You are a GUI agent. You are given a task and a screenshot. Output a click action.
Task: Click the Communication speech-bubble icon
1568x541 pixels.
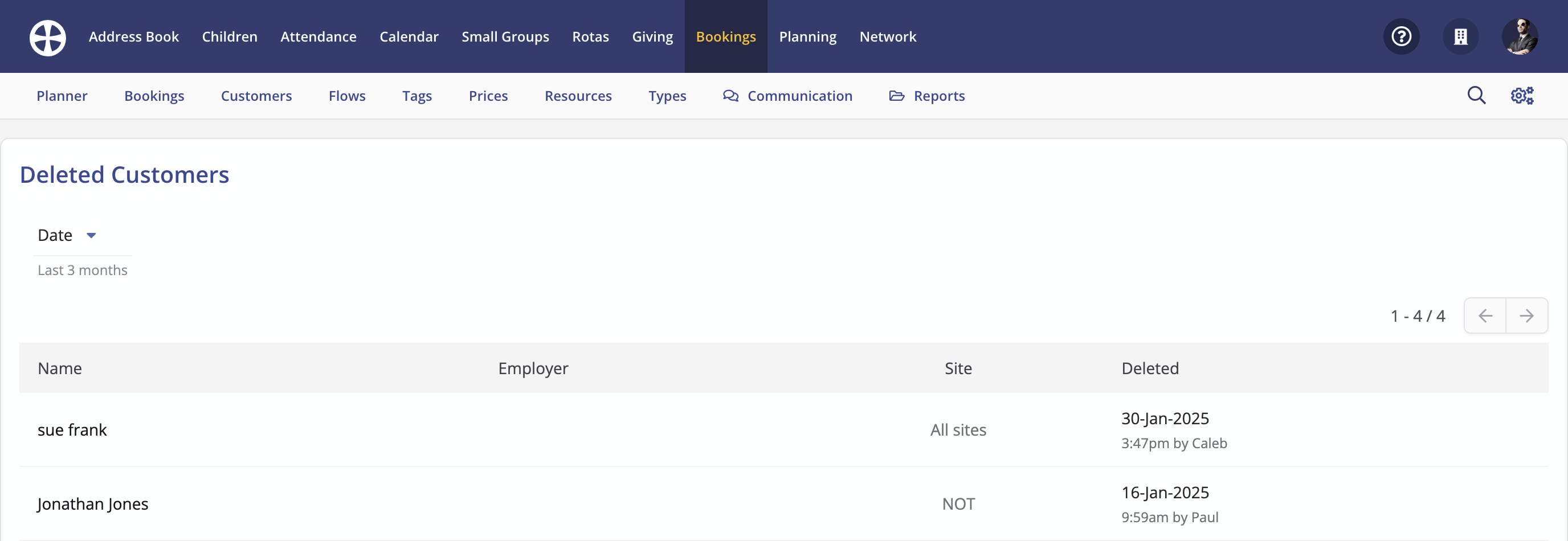tap(730, 96)
